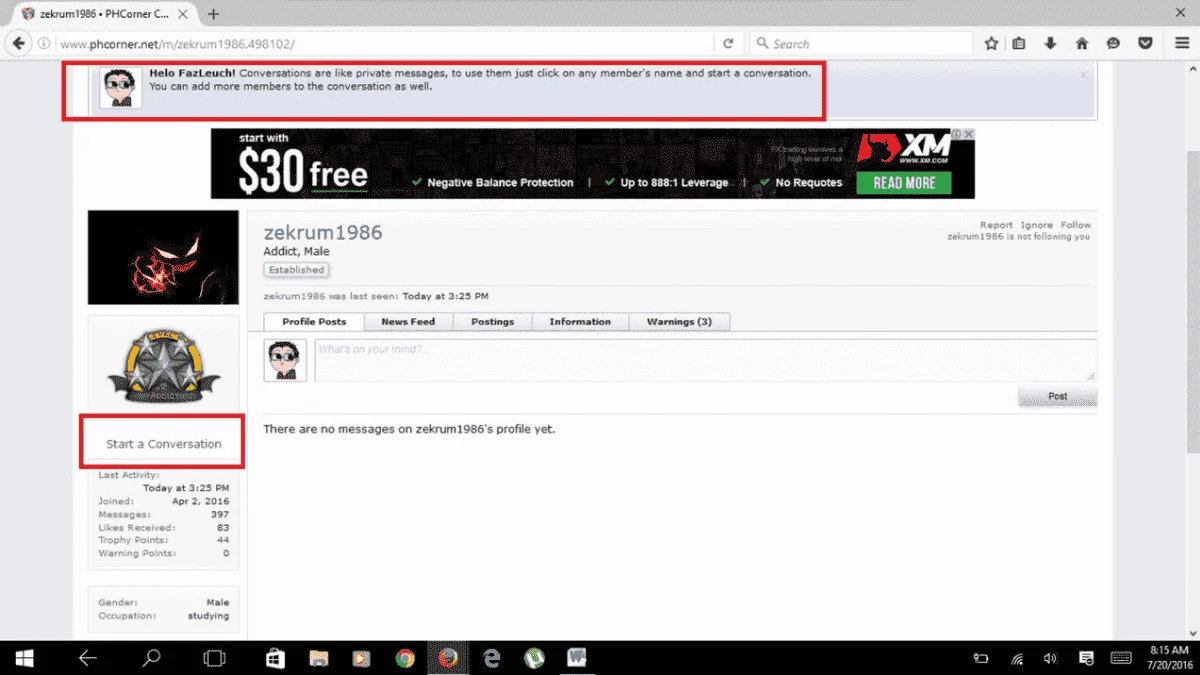Screen dimensions: 1200x675
Task: Open Microsoft Edge from the taskbar
Action: pyautogui.click(x=492, y=658)
